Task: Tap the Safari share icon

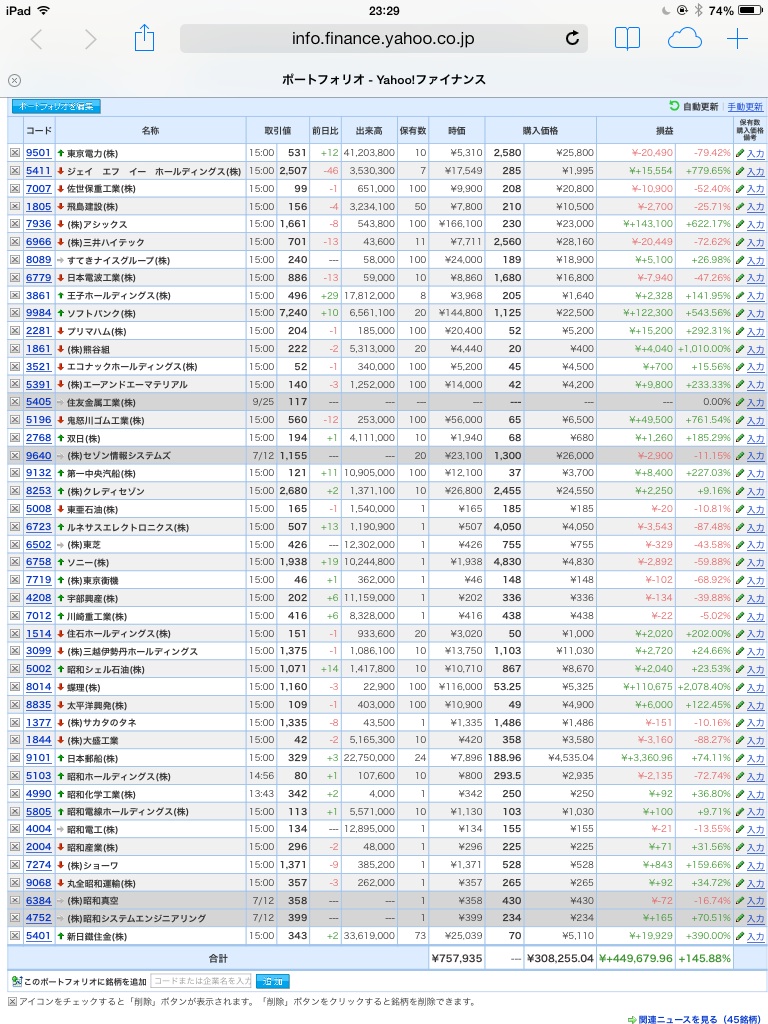Action: click(x=144, y=38)
